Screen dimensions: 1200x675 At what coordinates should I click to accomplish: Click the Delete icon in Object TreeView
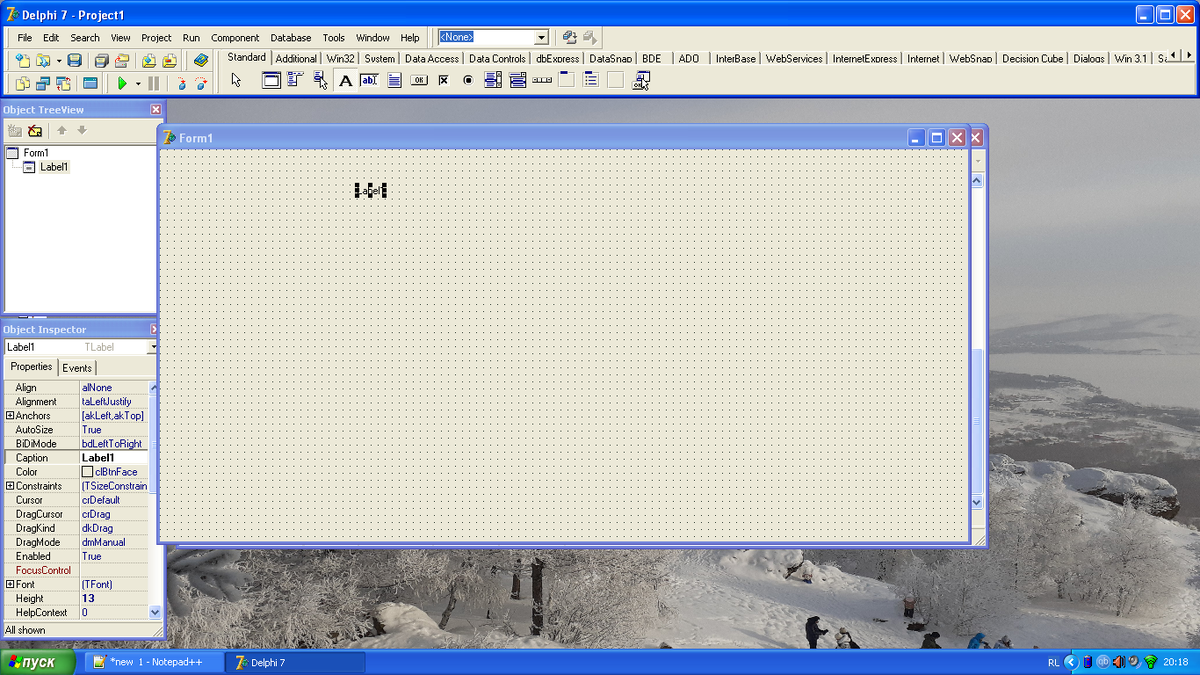tap(35, 130)
